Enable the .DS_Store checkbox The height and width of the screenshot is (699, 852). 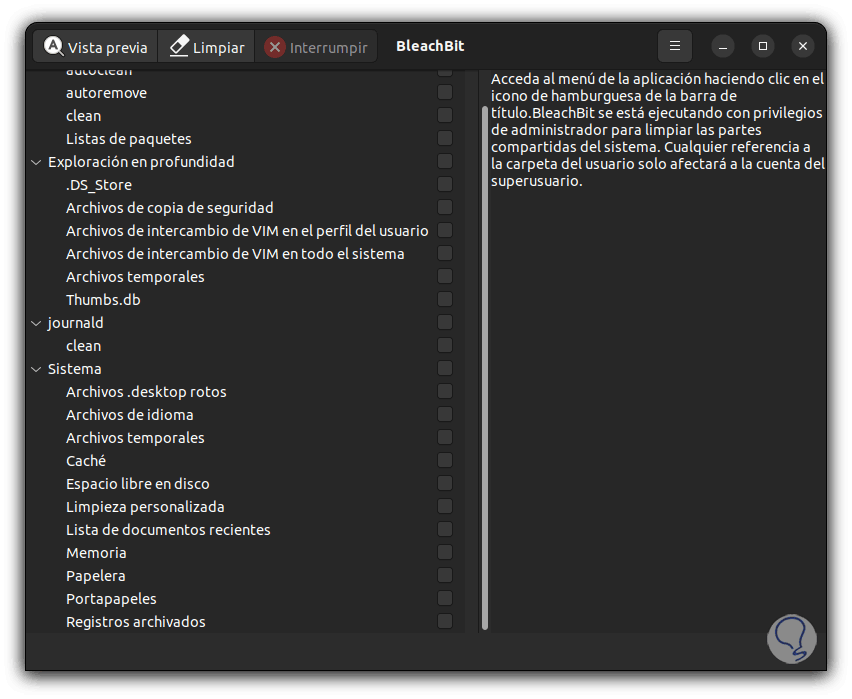pos(445,184)
